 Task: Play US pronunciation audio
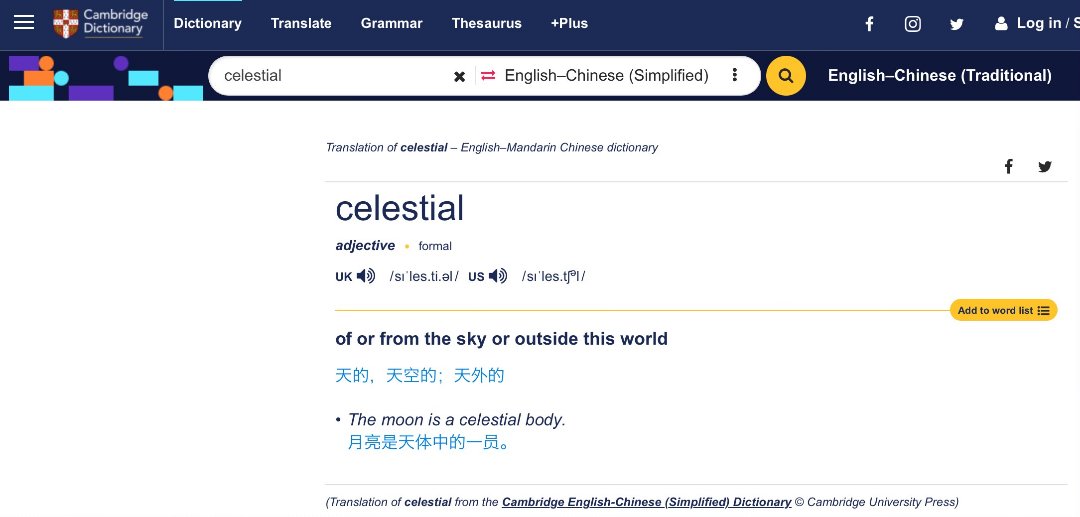coord(497,276)
